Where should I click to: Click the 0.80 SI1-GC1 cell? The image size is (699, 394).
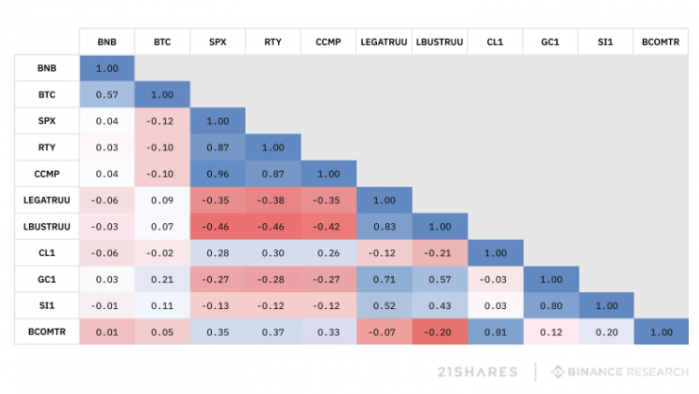[x=551, y=306]
